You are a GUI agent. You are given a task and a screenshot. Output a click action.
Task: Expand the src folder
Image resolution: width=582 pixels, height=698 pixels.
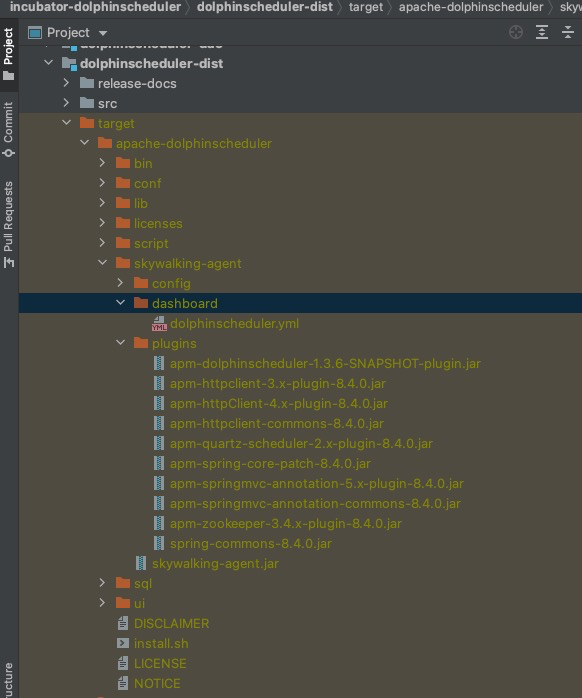click(x=66, y=103)
